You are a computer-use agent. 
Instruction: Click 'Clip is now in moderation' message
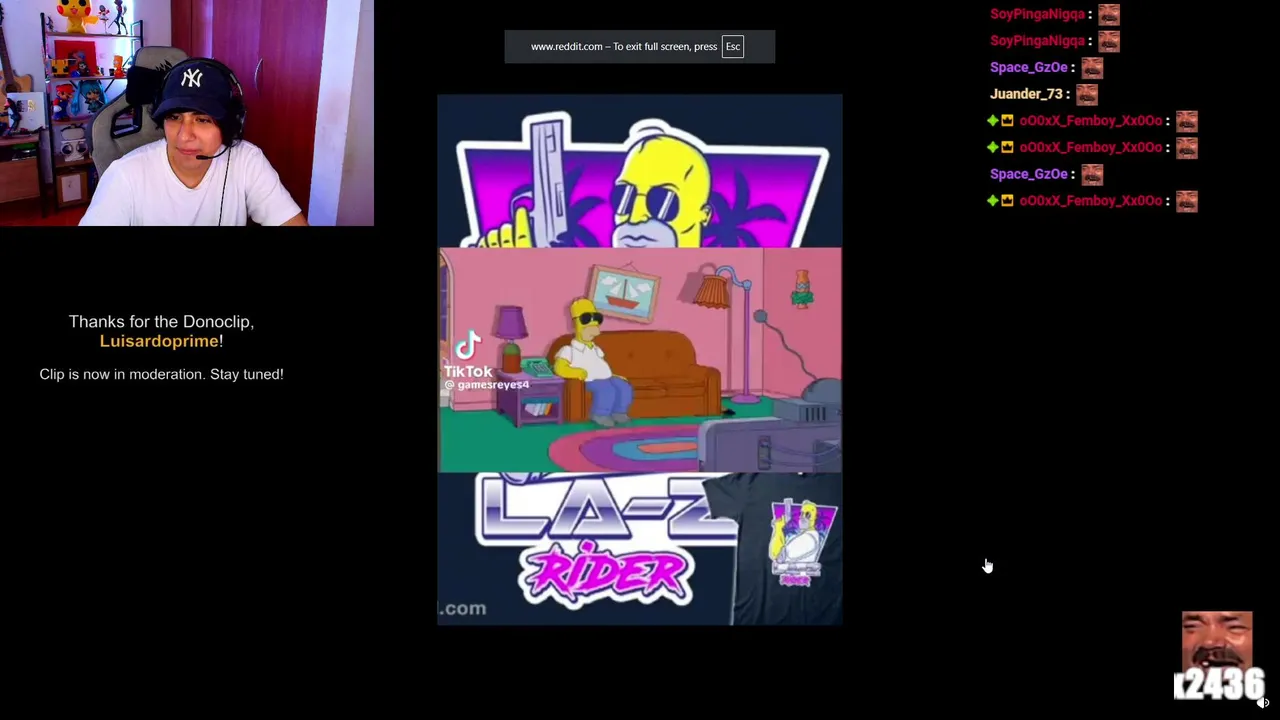[x=161, y=374]
